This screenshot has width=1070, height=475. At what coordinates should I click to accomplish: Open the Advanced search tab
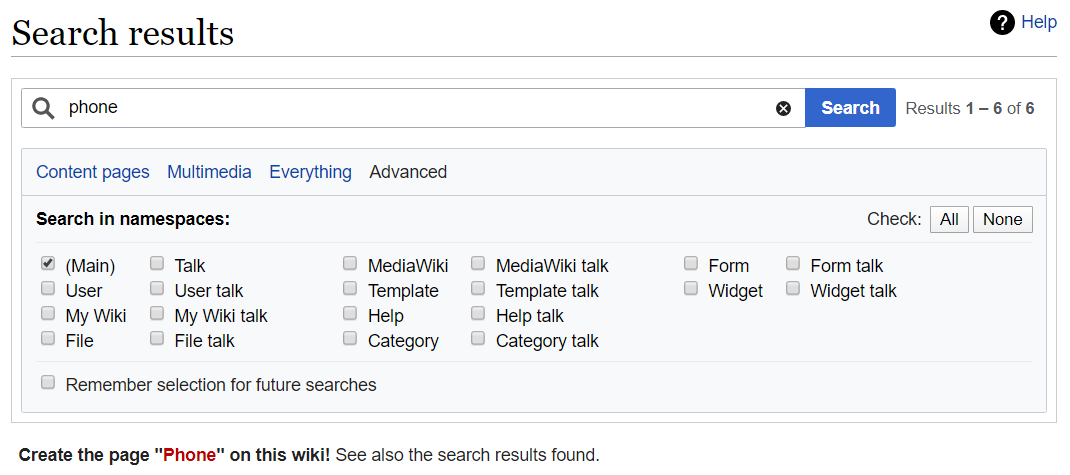tap(408, 172)
